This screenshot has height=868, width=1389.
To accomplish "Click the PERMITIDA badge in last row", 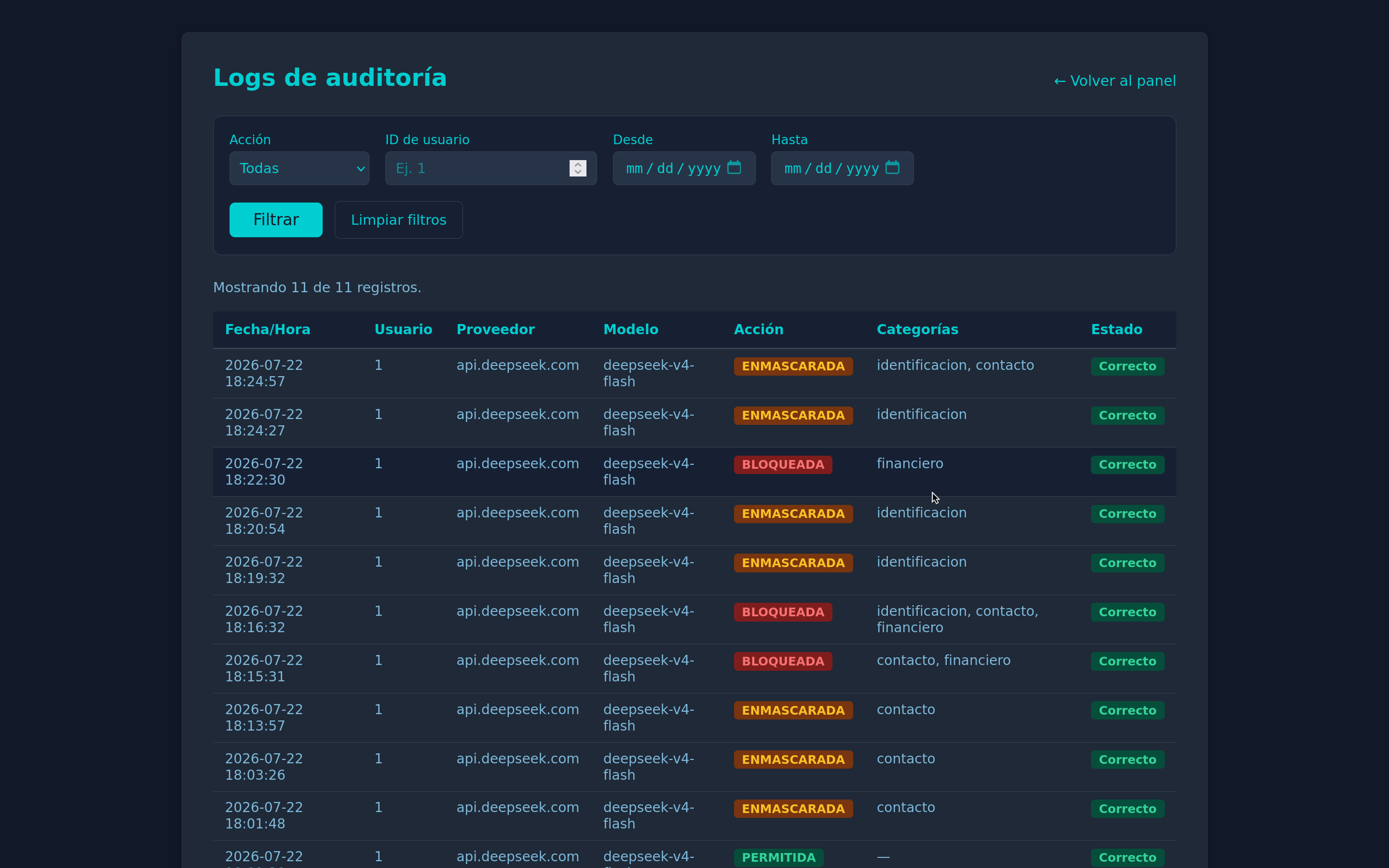I will [778, 858].
